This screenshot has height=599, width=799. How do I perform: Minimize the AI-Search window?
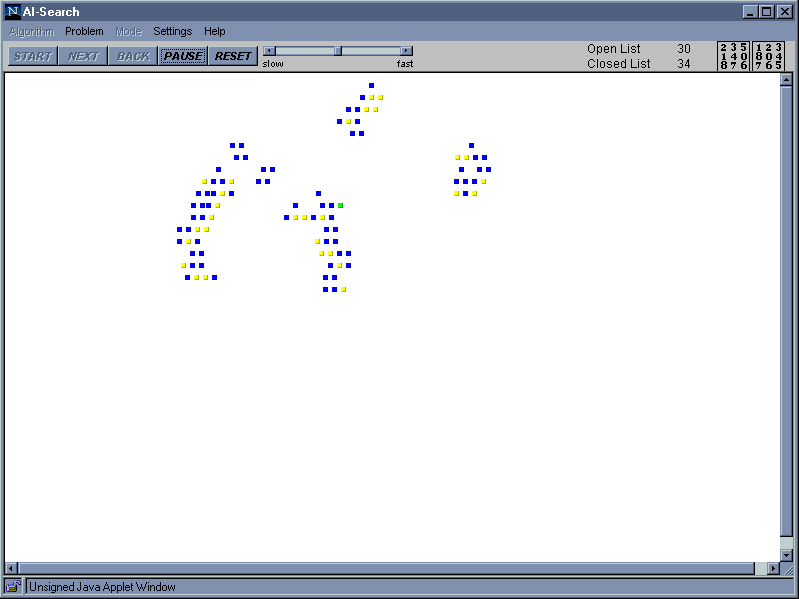[x=750, y=12]
